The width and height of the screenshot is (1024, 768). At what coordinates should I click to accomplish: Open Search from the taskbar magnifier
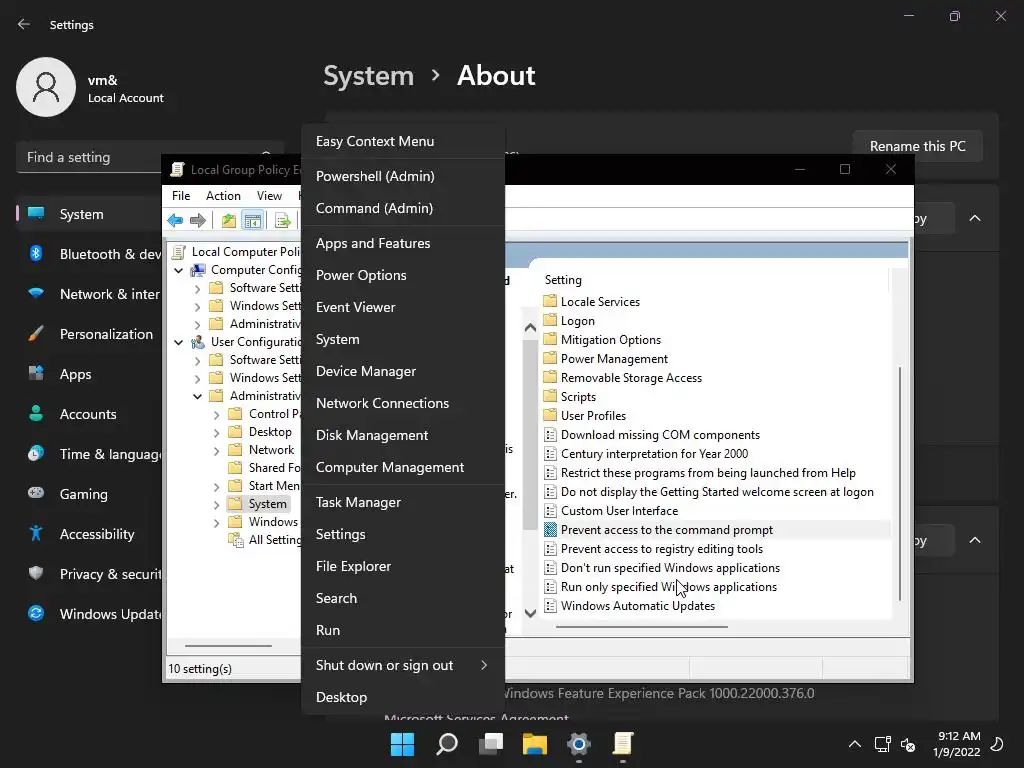point(447,744)
